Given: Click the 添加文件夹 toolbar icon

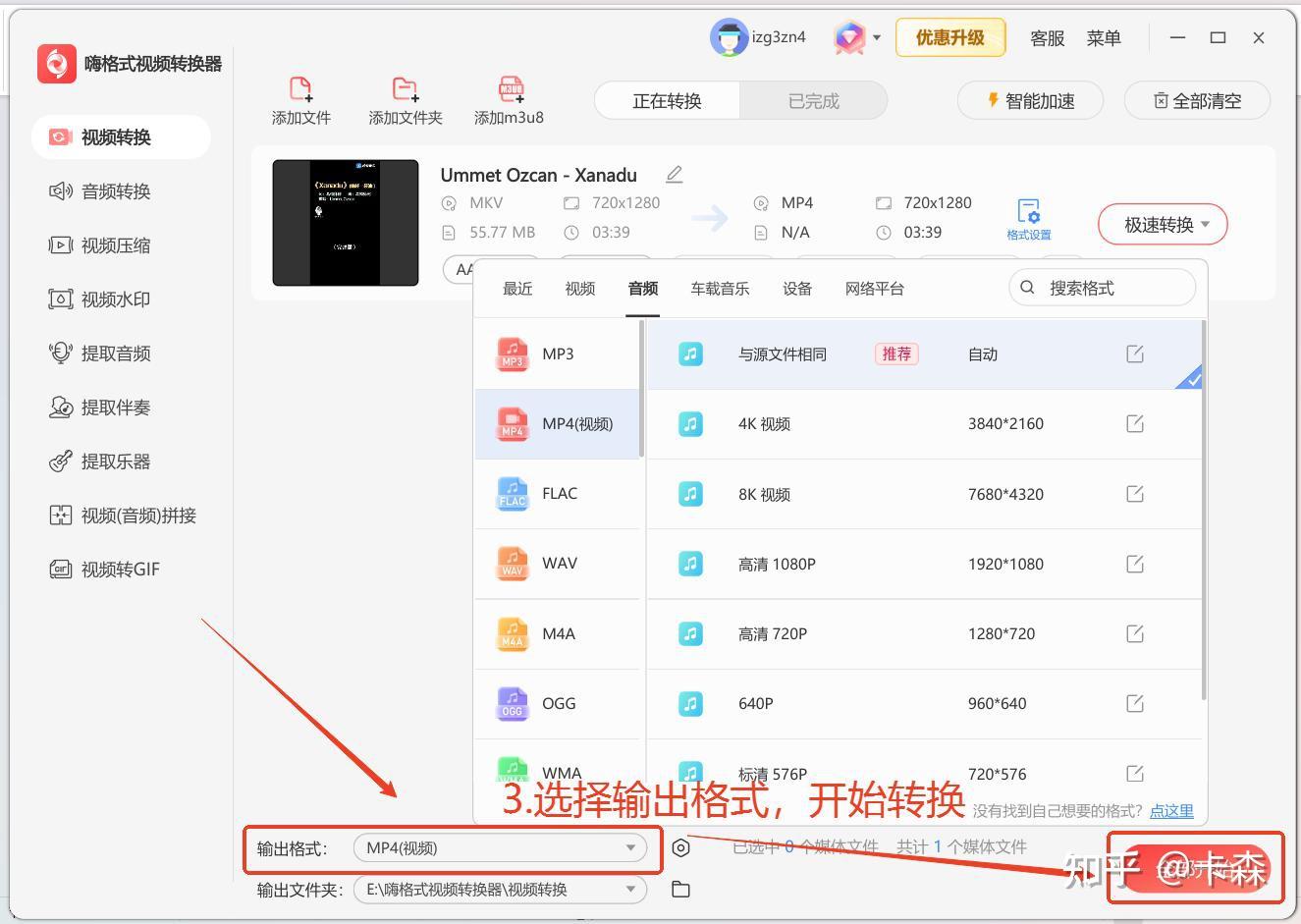Looking at the screenshot, I should coord(405,89).
